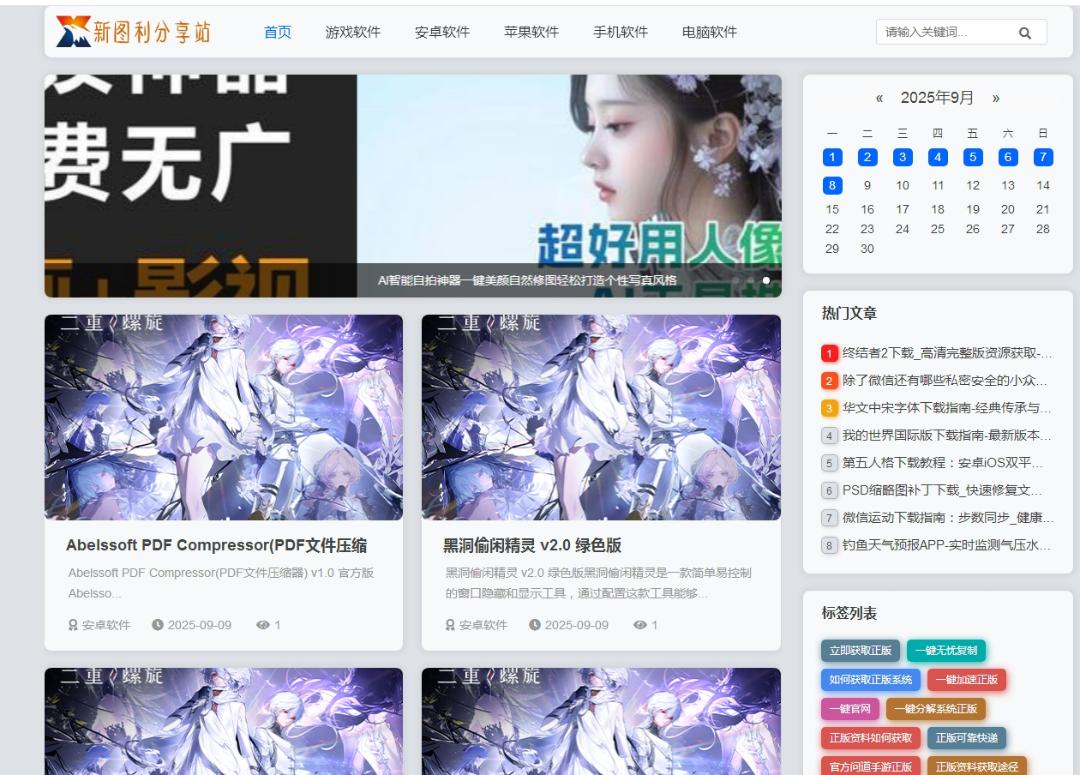1080x775 pixels.
Task: Open the 苹果软件 nav item
Action: [531, 32]
